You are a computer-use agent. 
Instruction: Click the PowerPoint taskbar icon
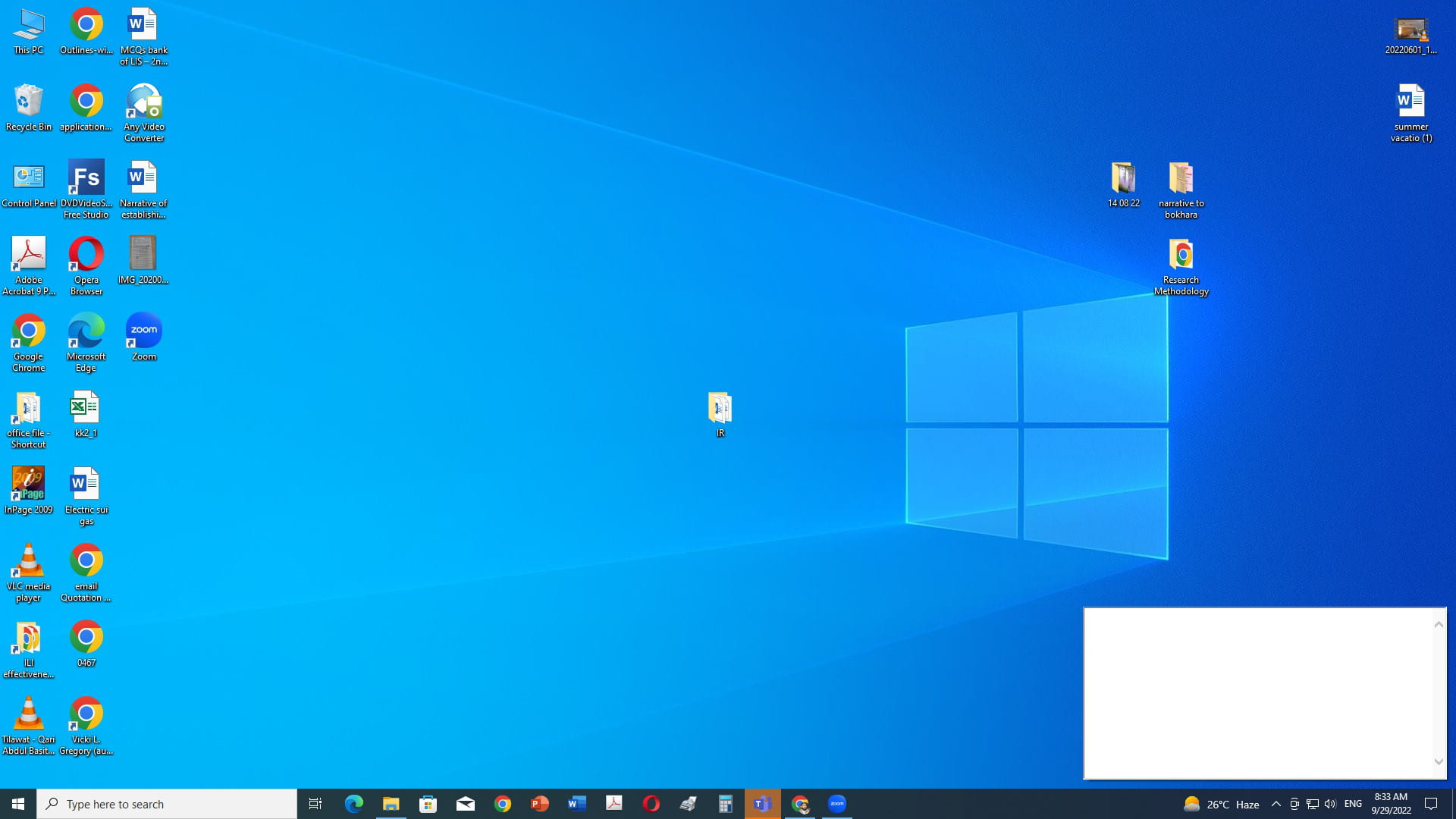click(x=539, y=804)
